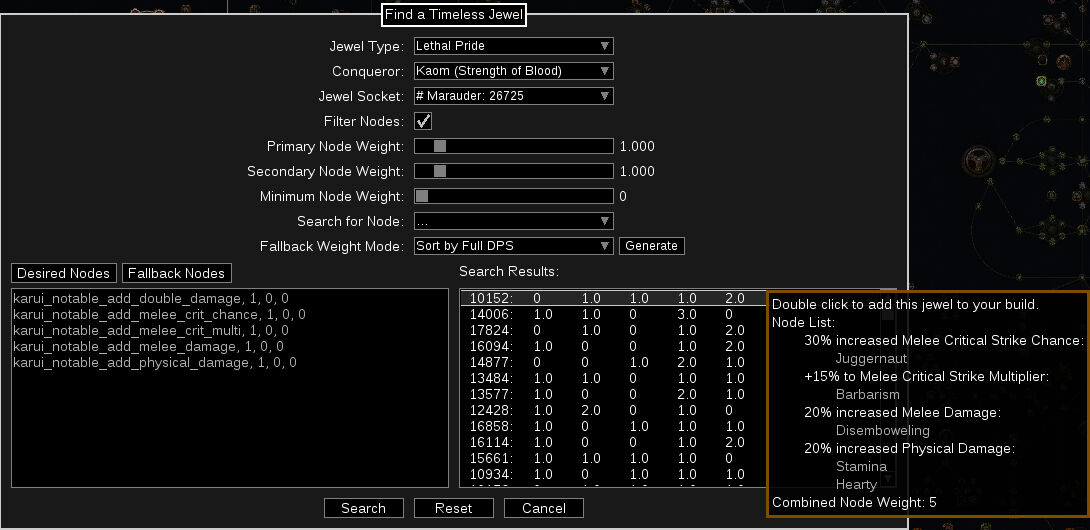Open the Jewel Type dropdown showing Lethal Pride
Image resolution: width=1090 pixels, height=530 pixels.
click(514, 46)
